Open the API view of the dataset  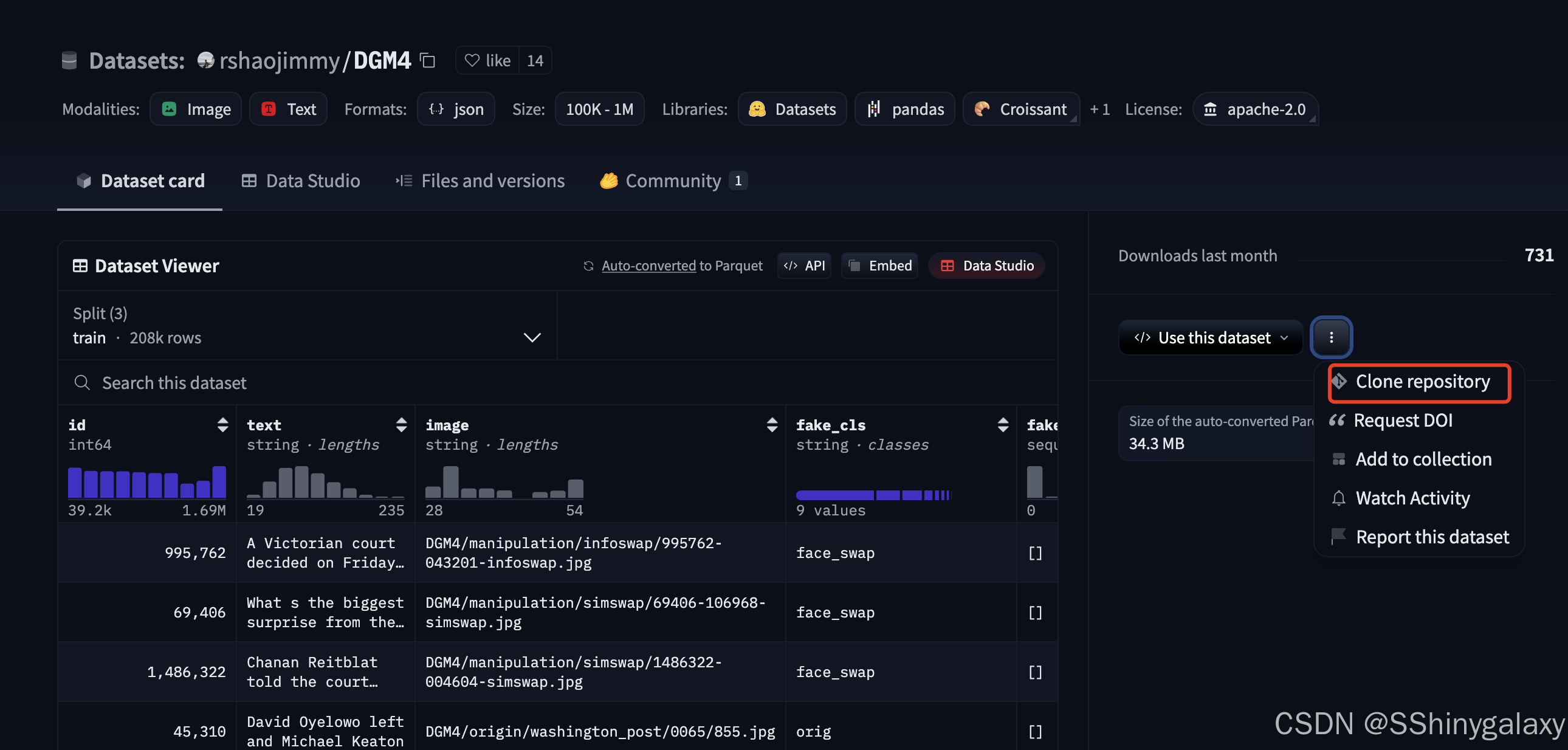[804, 266]
